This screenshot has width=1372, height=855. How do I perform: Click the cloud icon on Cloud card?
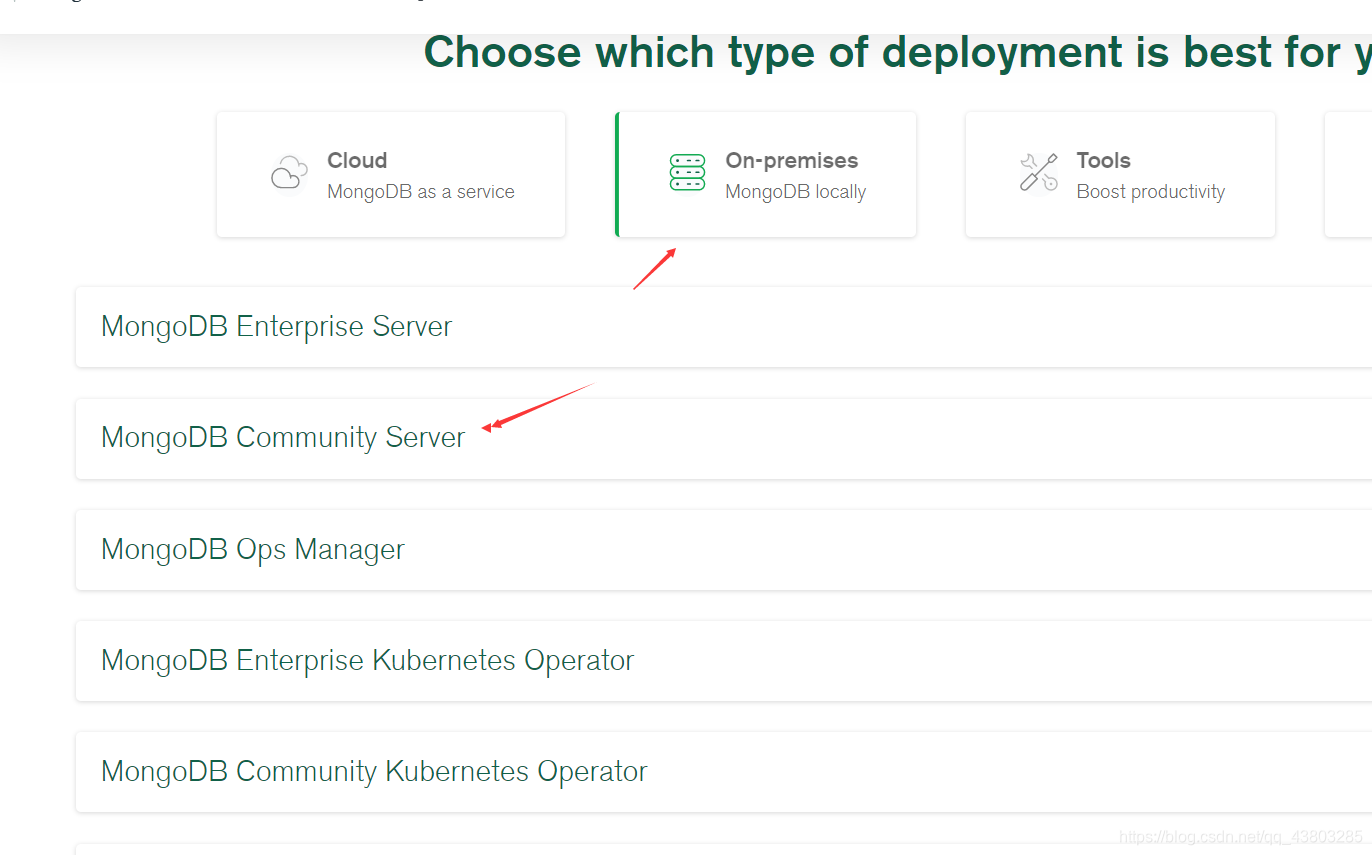pyautogui.click(x=289, y=172)
